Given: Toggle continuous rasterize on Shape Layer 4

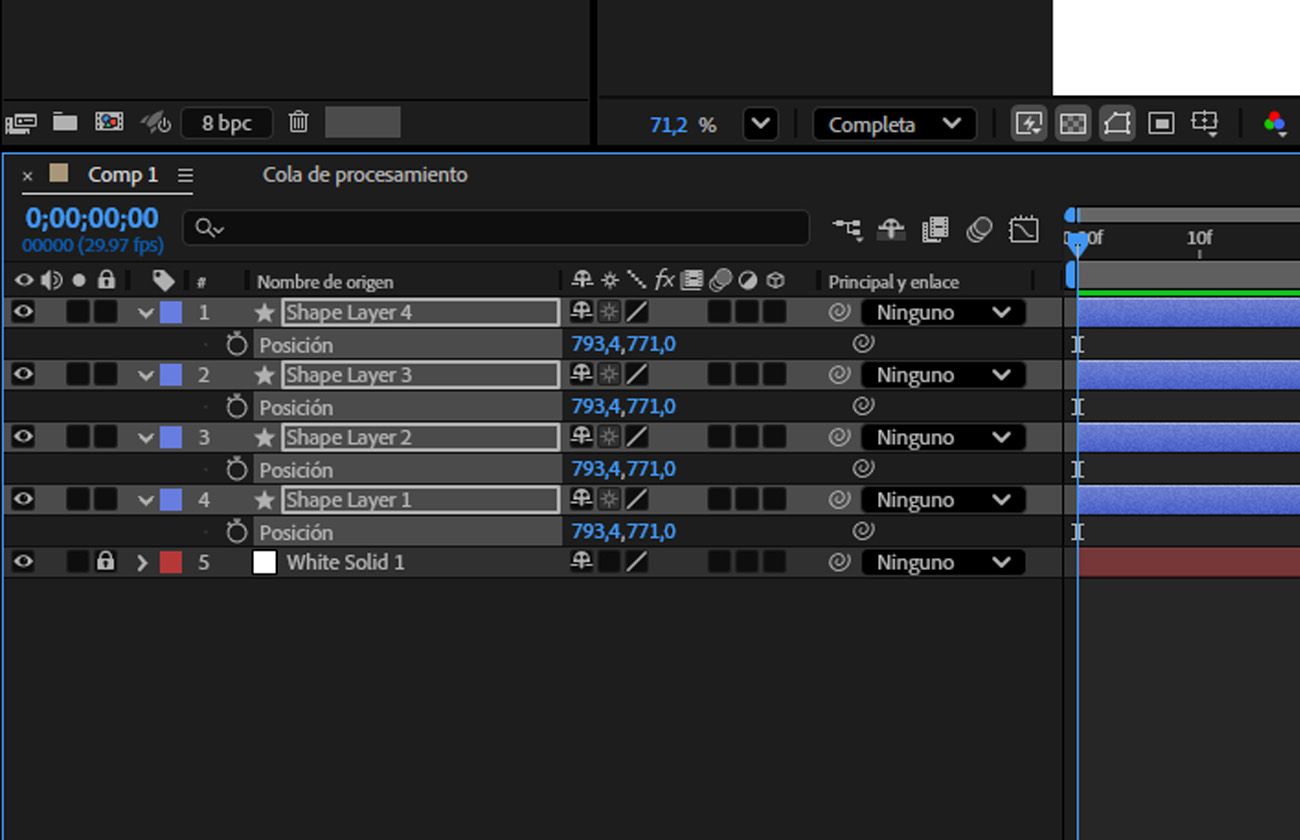Looking at the screenshot, I should [609, 312].
